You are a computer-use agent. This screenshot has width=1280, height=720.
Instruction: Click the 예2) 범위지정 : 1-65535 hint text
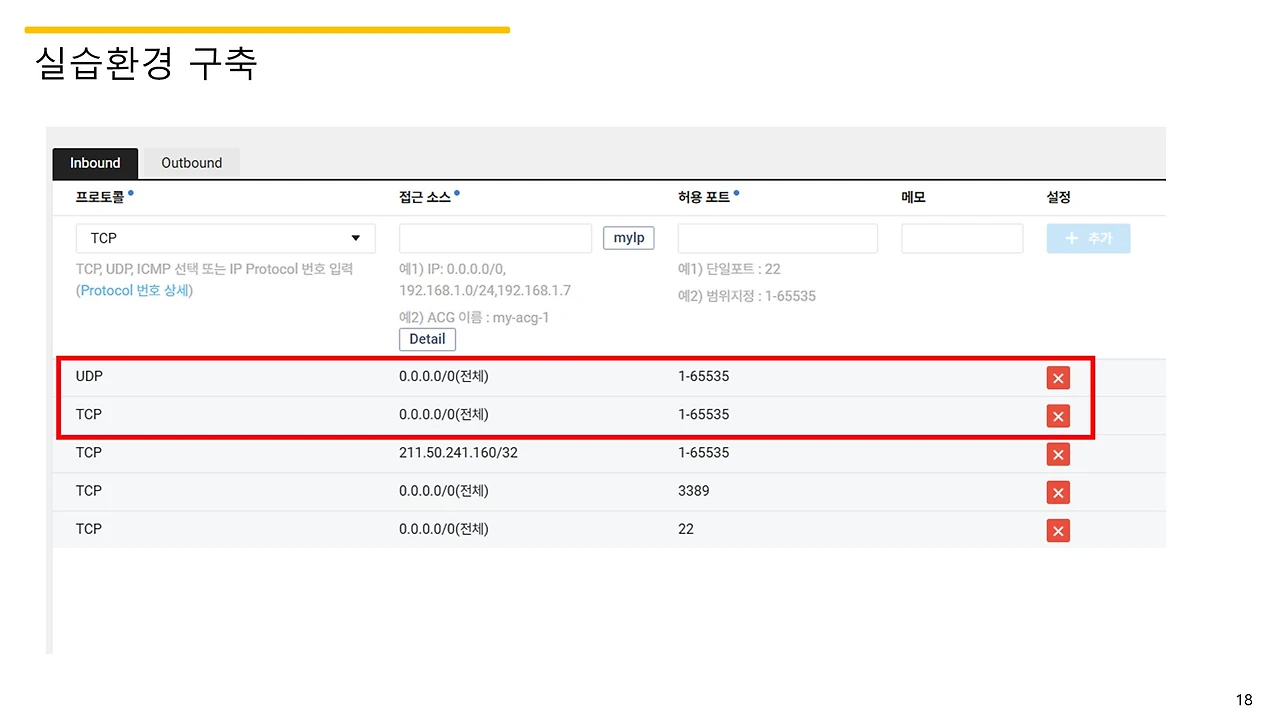[747, 296]
